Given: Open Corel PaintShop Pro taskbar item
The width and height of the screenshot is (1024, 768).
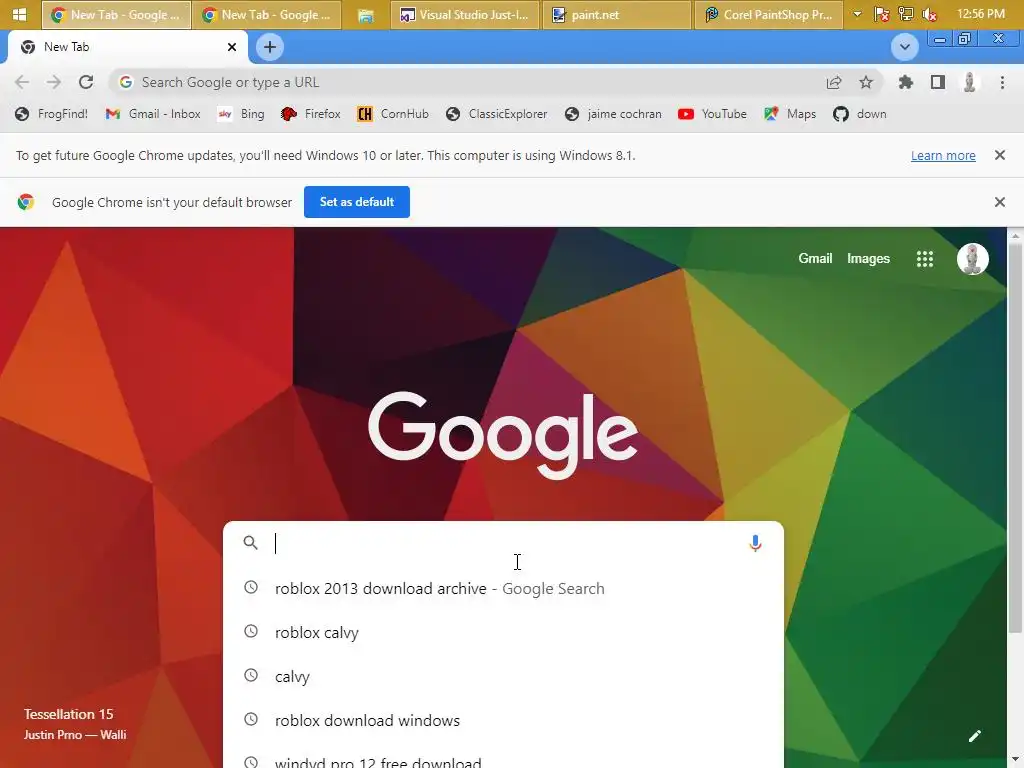Looking at the screenshot, I should (x=769, y=14).
